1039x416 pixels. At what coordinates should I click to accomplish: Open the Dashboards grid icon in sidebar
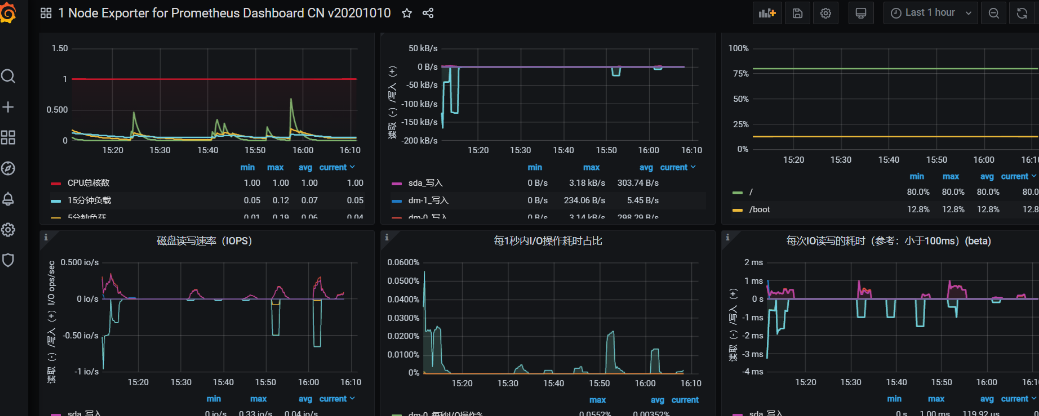8,137
